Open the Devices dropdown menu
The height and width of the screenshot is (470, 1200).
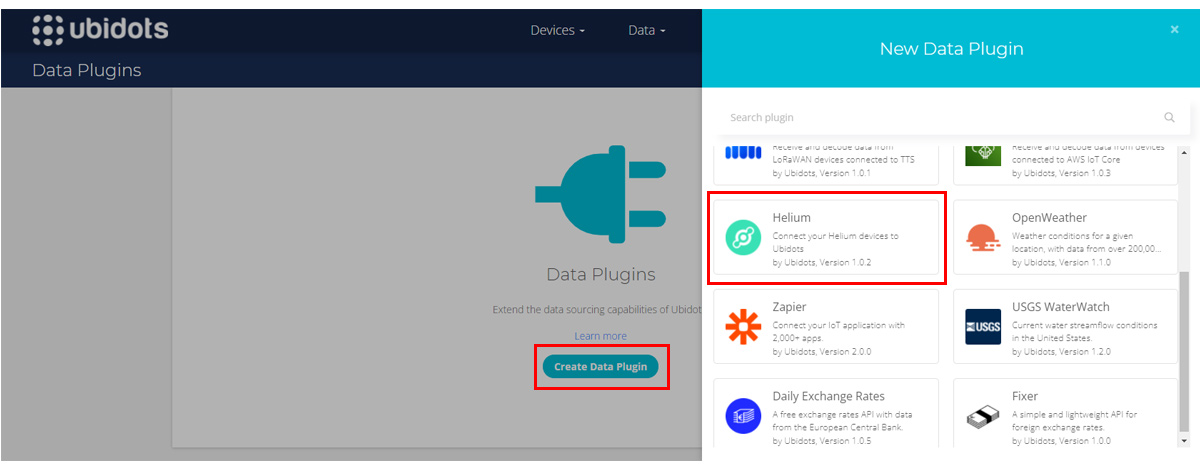(x=558, y=30)
